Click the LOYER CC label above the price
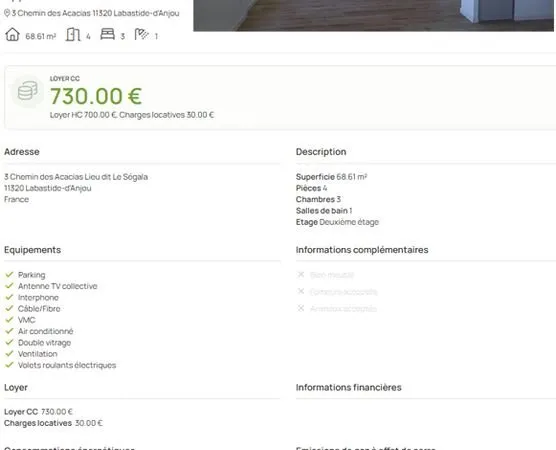The height and width of the screenshot is (450, 556). [65, 78]
